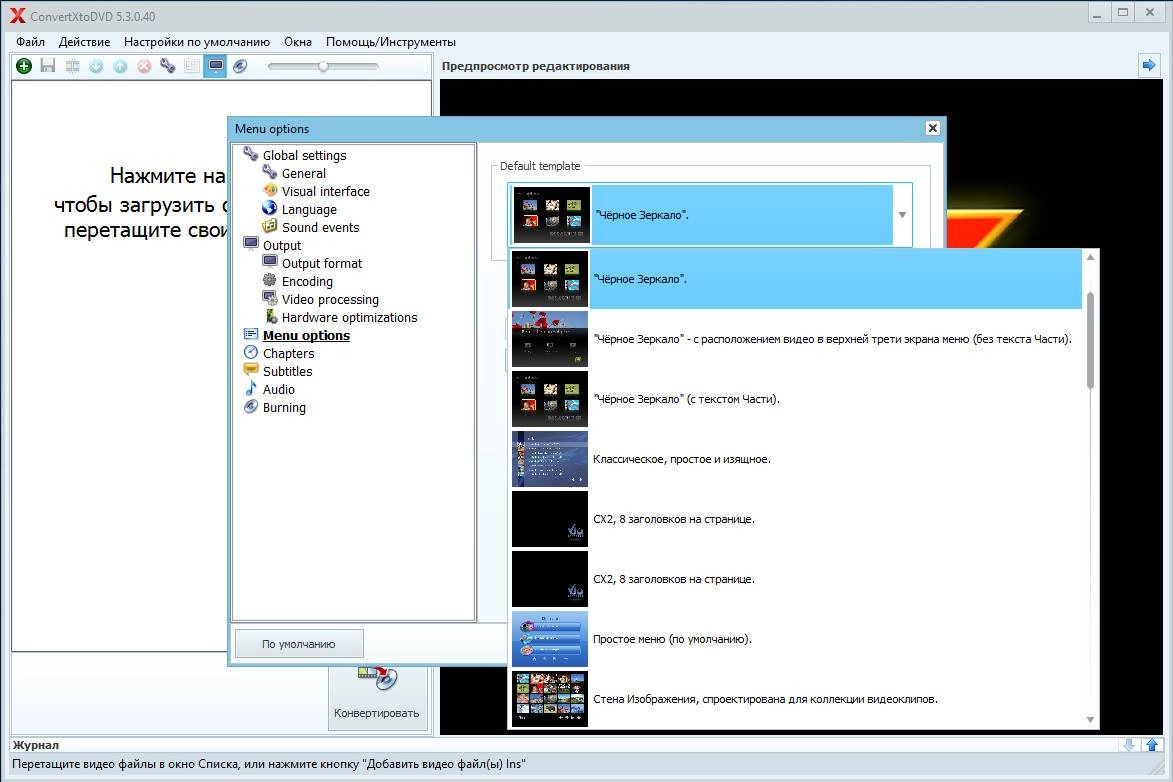Open Hardware optimizations settings
Screen dimensions: 1173x782
click(349, 317)
